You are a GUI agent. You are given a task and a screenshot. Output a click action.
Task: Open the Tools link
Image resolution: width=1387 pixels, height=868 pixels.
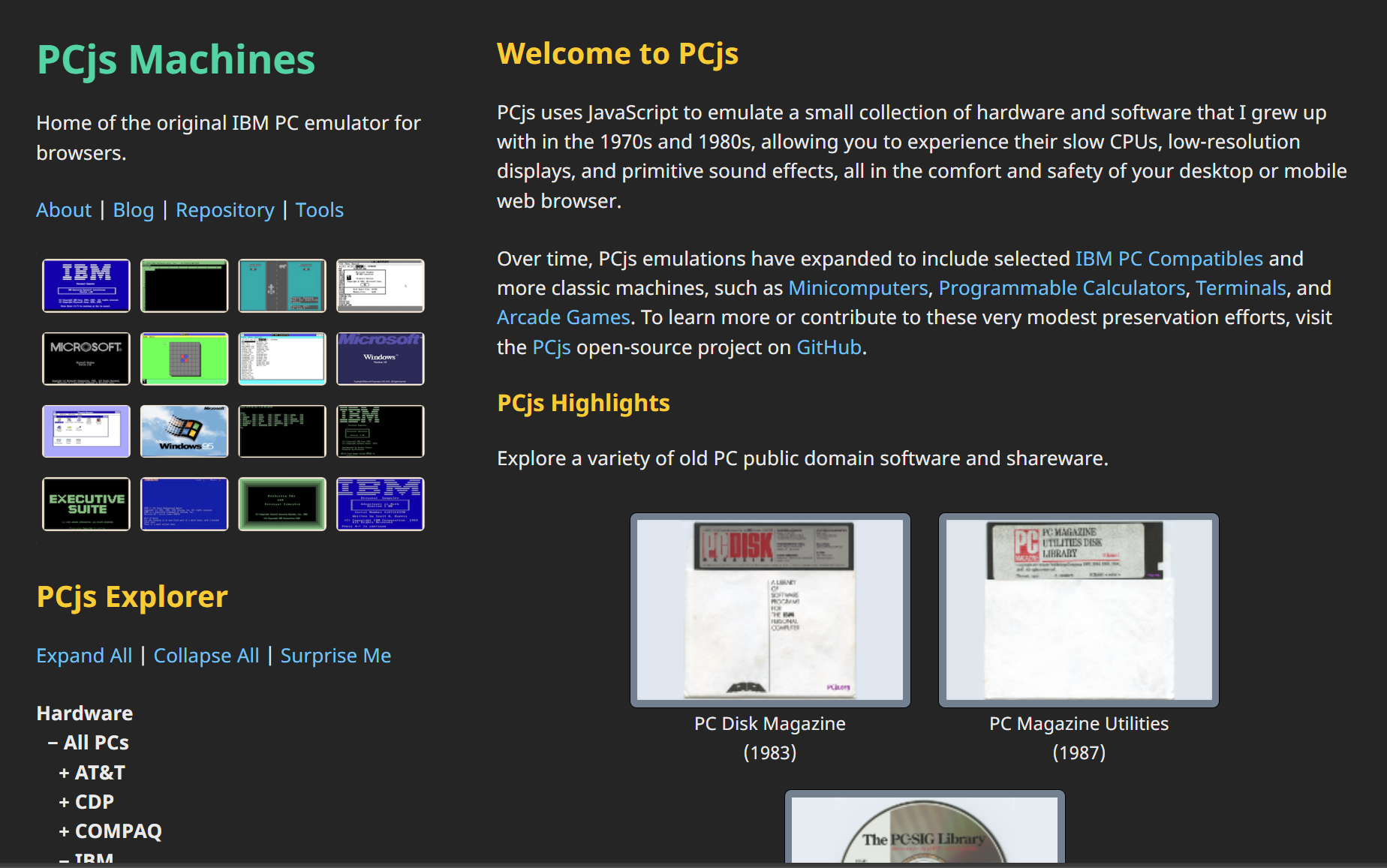pos(320,210)
